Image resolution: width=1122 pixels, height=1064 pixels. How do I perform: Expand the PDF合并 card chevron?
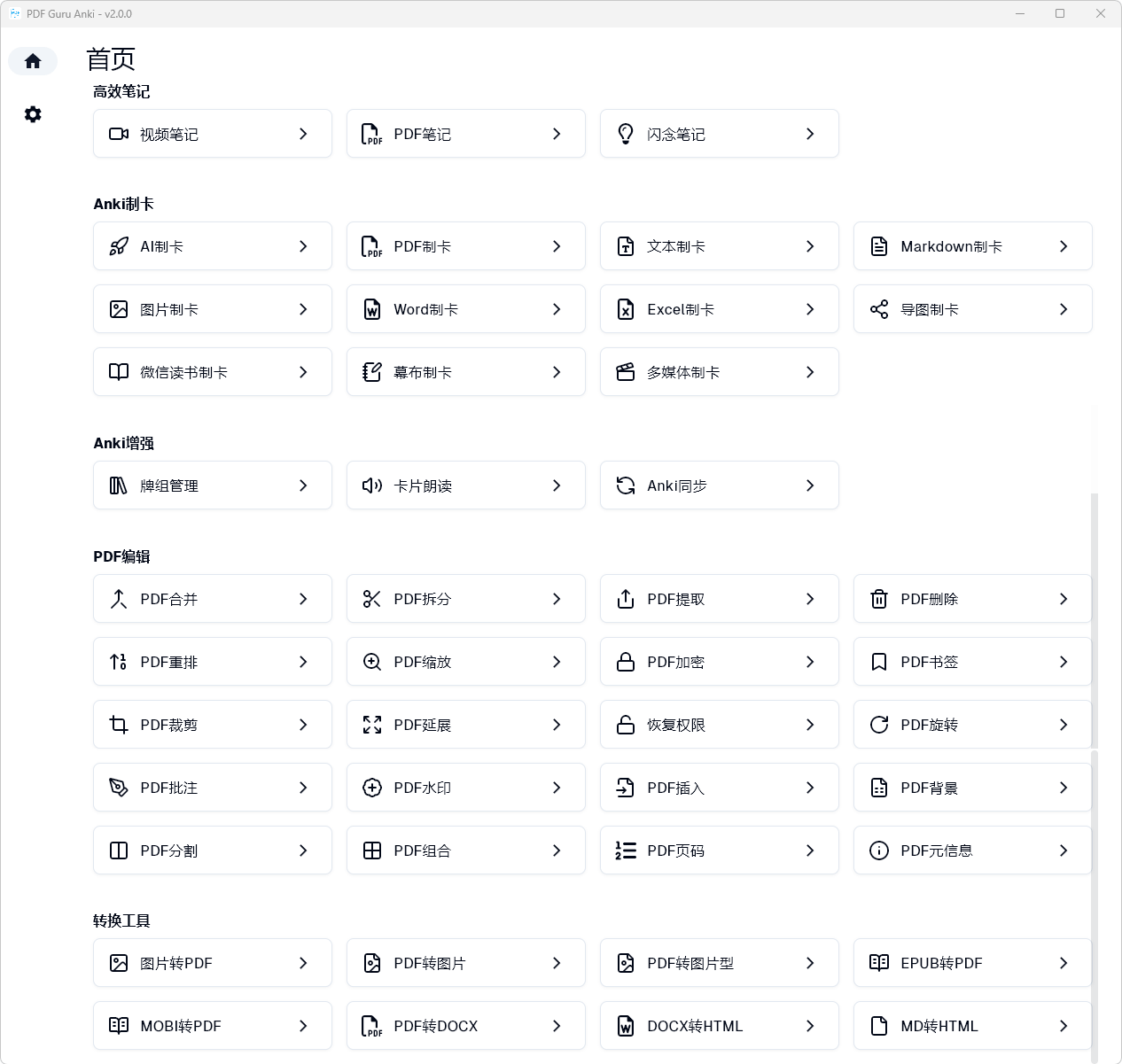(302, 599)
